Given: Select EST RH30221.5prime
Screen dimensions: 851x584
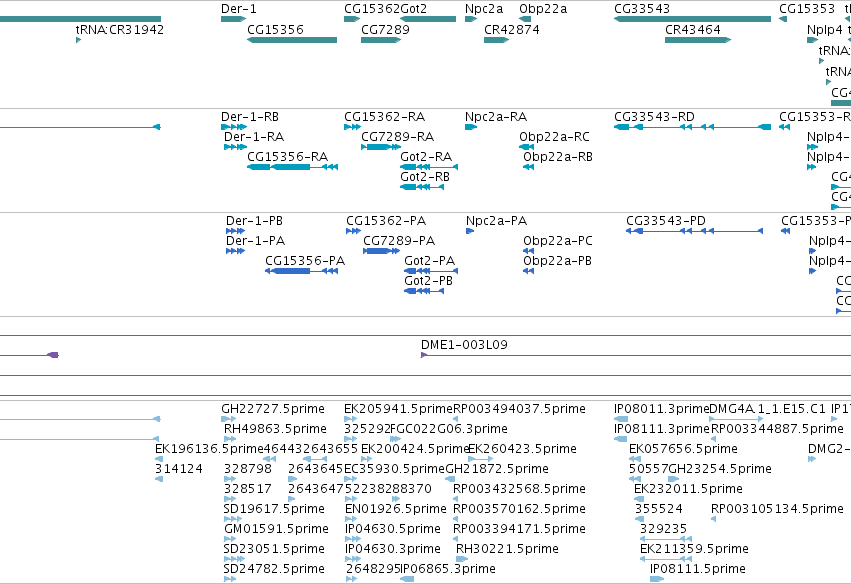Looking at the screenshot, I should tap(462, 560).
